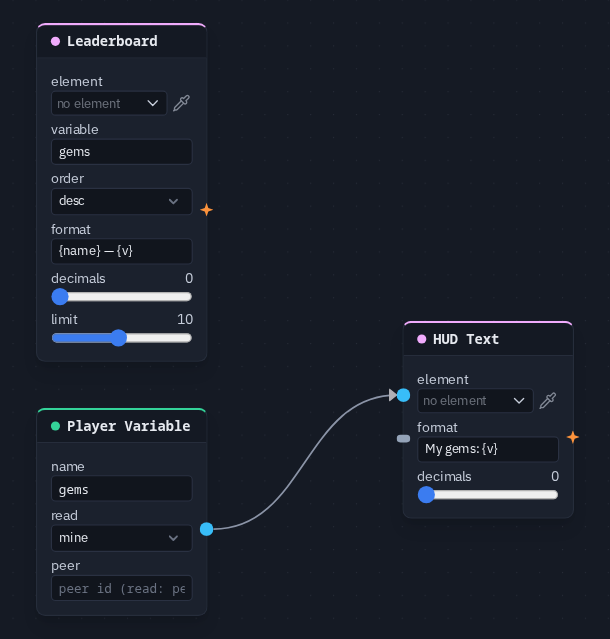Open the HUD Text element dropdown
Viewport: 610px width, 639px height.
[x=475, y=401]
